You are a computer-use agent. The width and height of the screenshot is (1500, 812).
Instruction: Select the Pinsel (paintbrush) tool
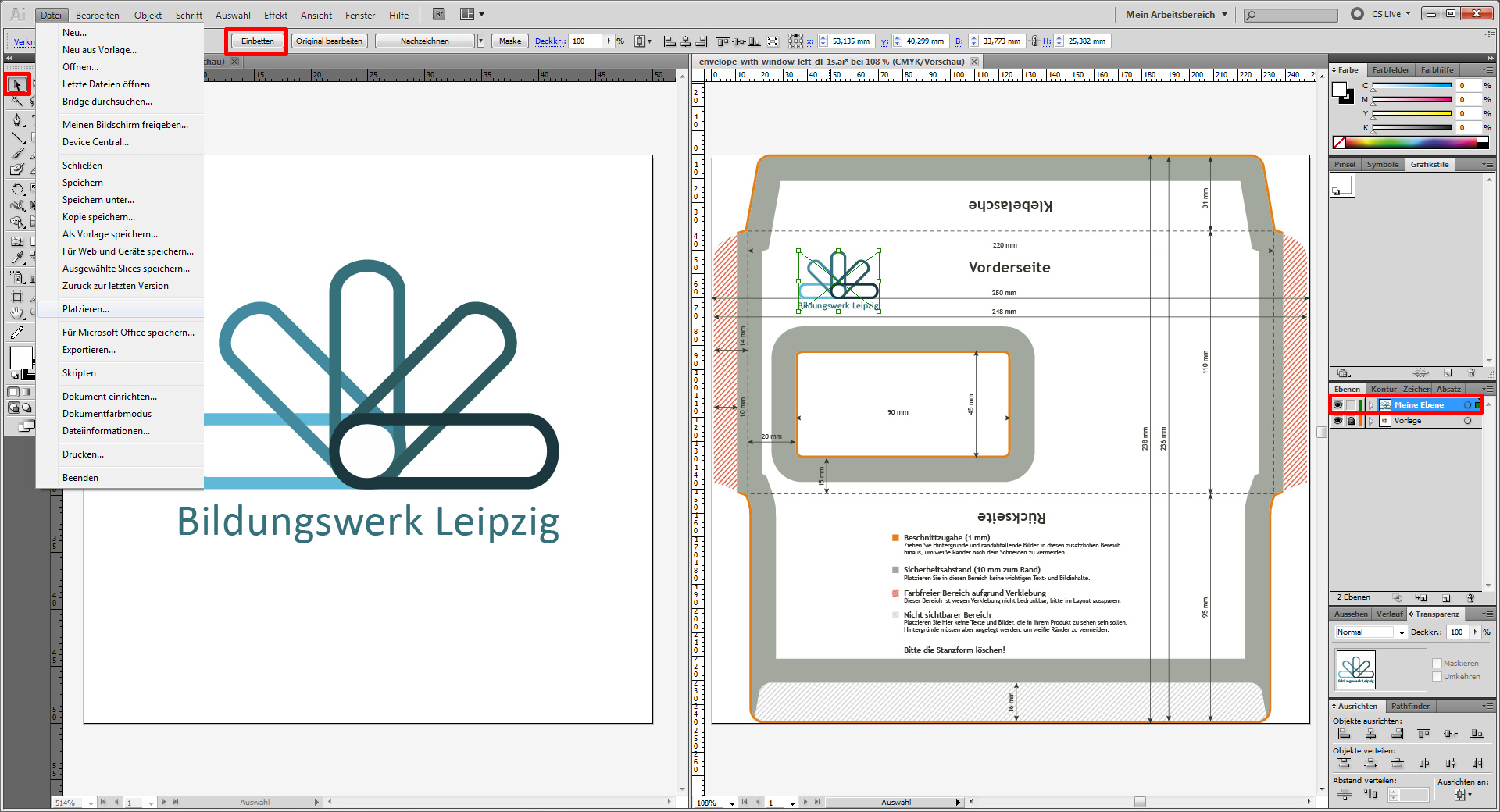[17, 153]
